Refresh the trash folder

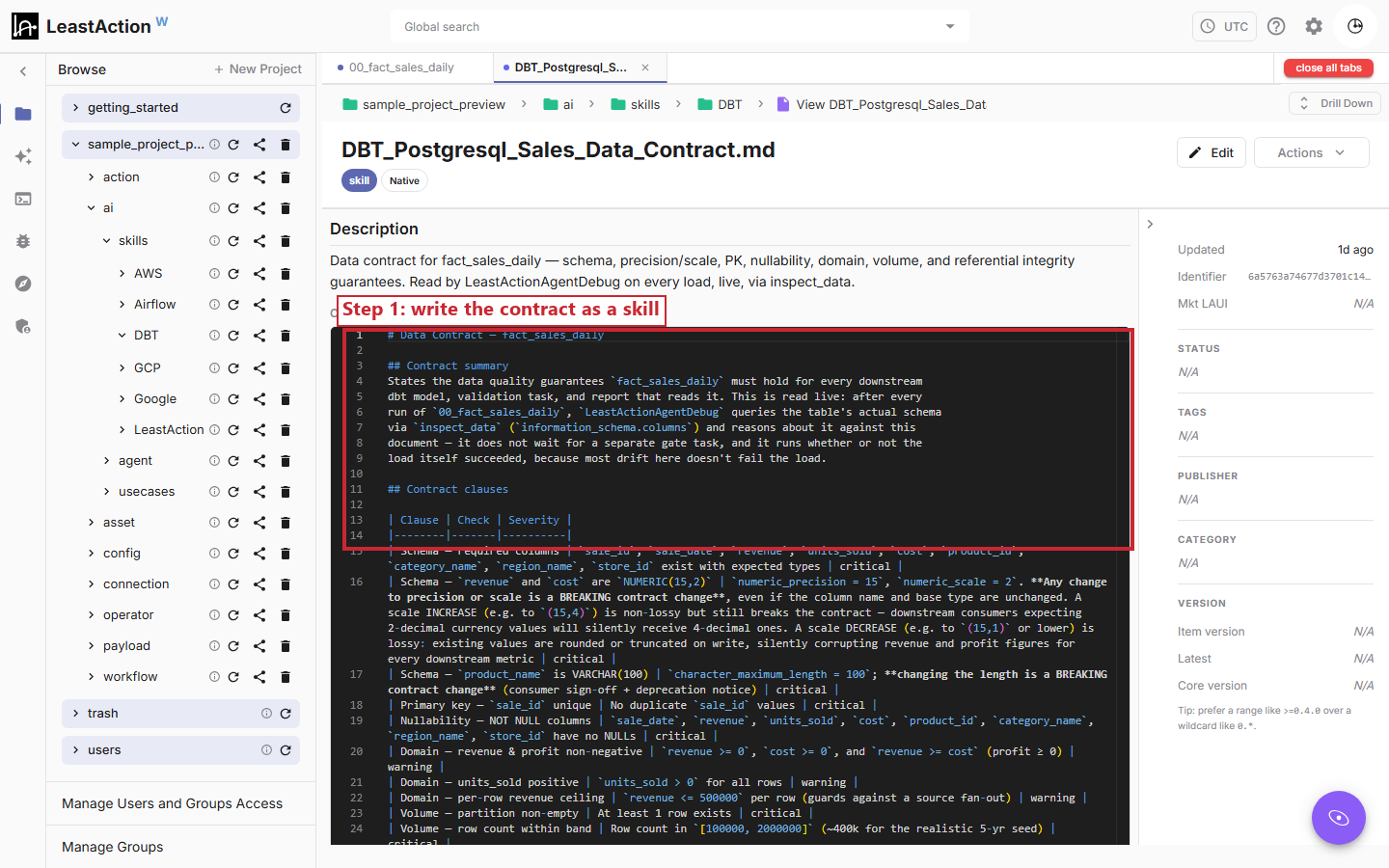[286, 714]
